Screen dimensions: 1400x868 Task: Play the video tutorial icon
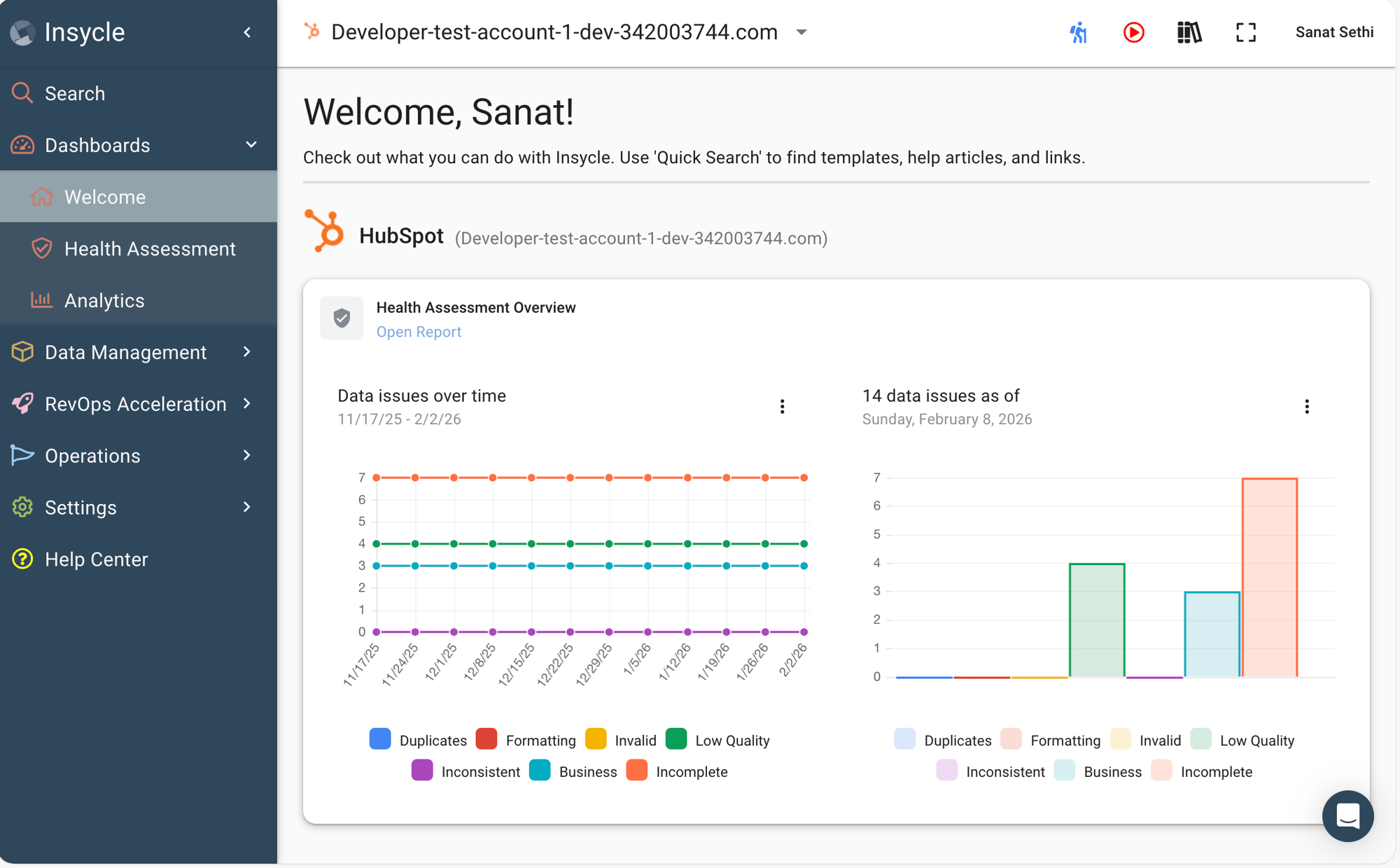(1133, 32)
